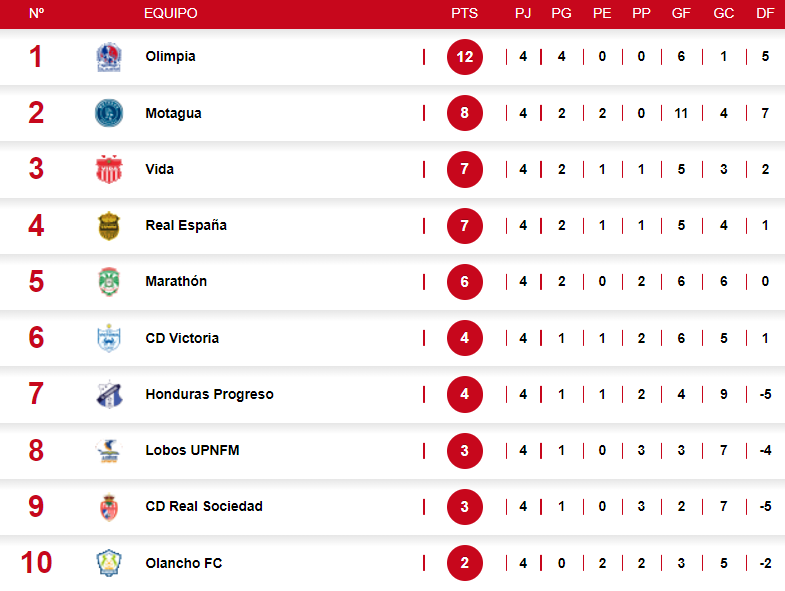Click the Motagua team name
This screenshot has width=785, height=591.
(x=173, y=113)
